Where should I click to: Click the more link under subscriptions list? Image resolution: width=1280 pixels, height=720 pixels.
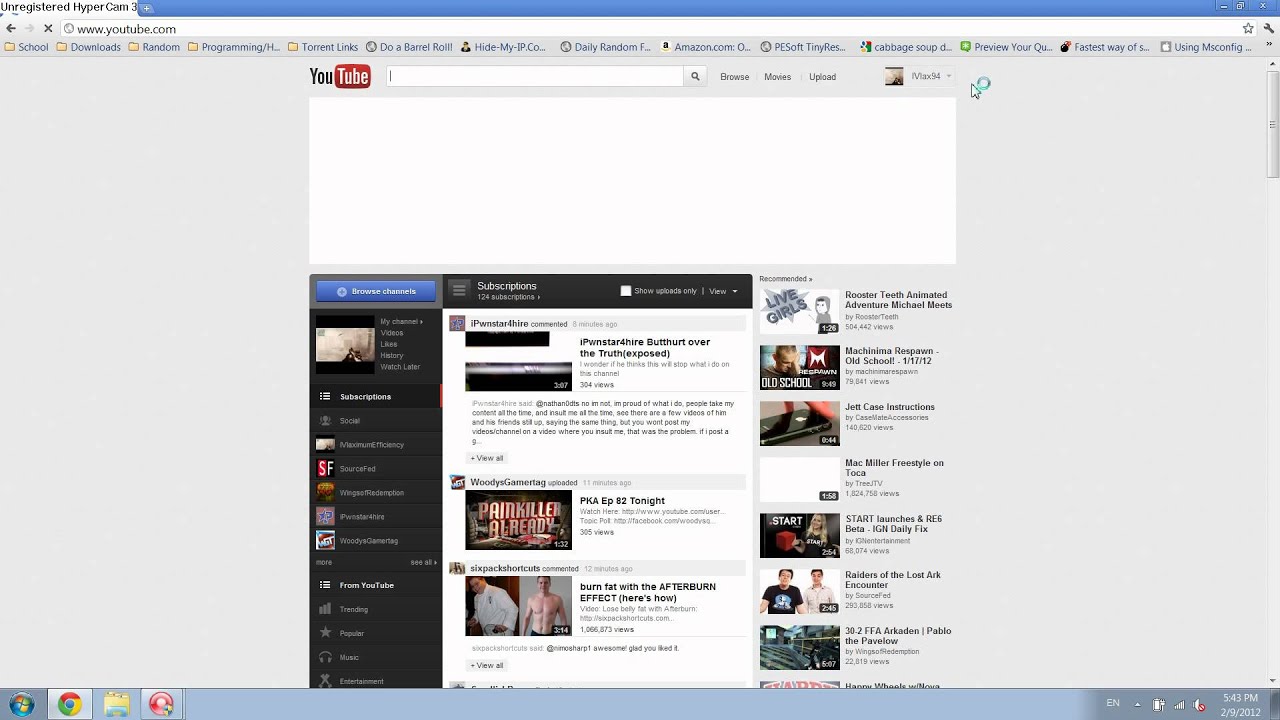[324, 562]
